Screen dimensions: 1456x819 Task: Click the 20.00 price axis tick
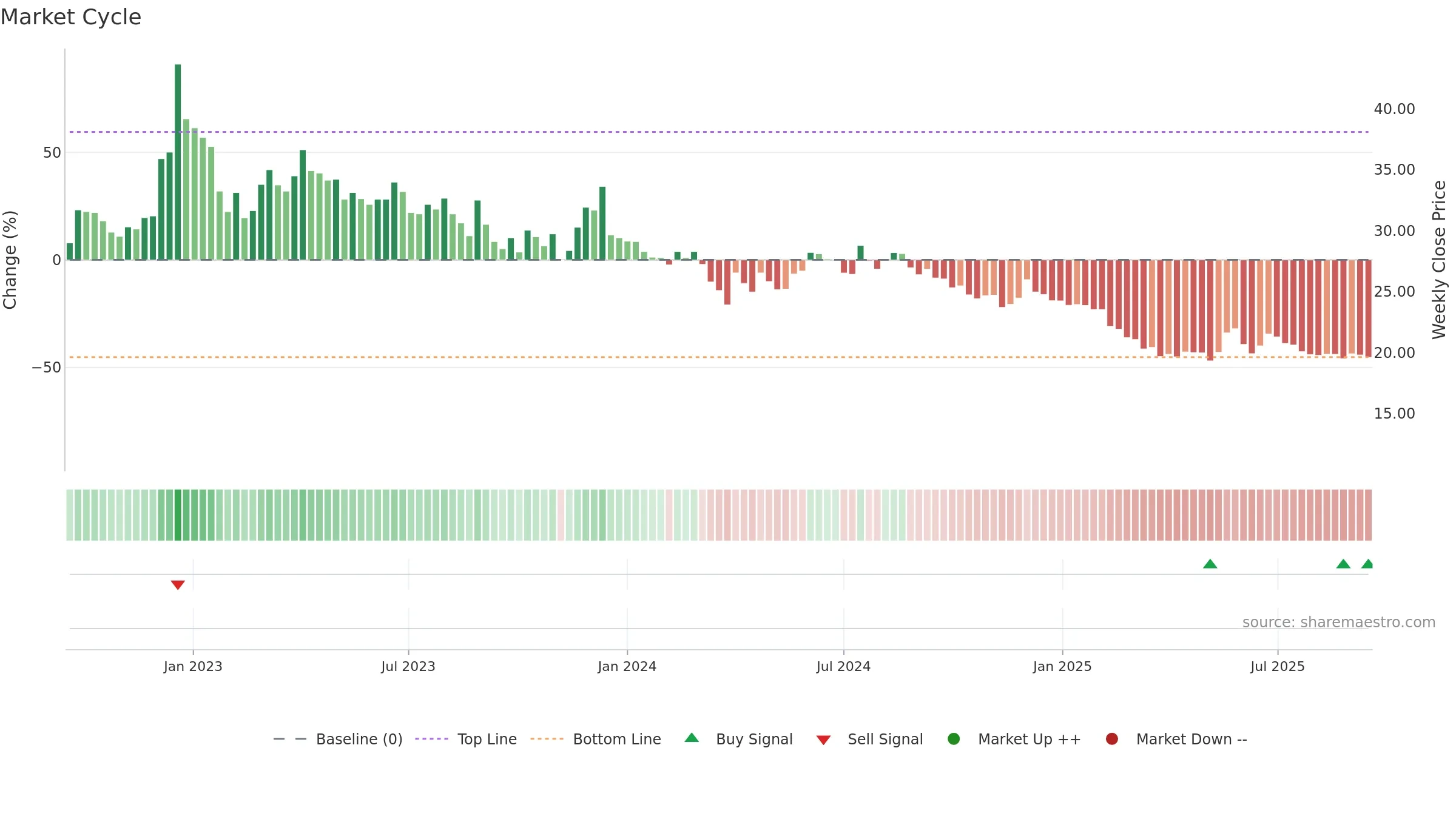(x=1394, y=353)
